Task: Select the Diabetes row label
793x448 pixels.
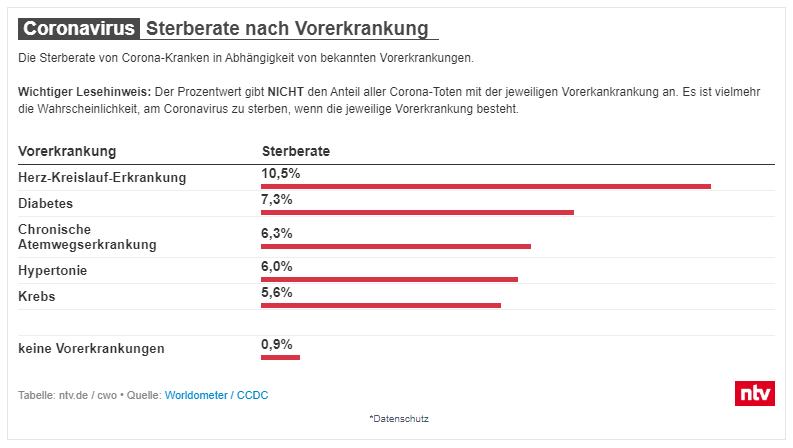Action: click(x=46, y=204)
